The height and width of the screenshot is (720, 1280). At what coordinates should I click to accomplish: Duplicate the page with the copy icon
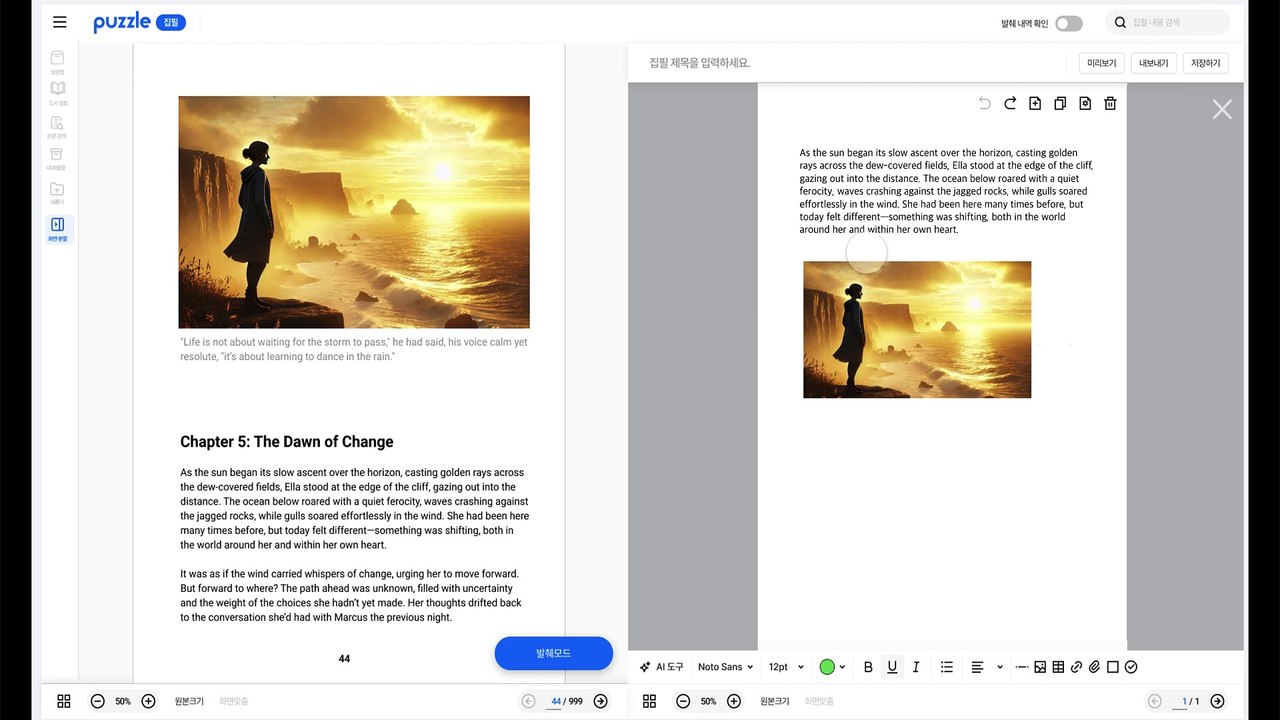pyautogui.click(x=1060, y=103)
